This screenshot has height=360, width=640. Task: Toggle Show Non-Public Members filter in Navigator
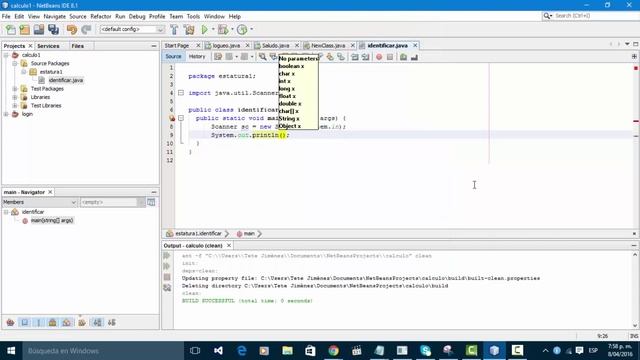(x=53, y=322)
